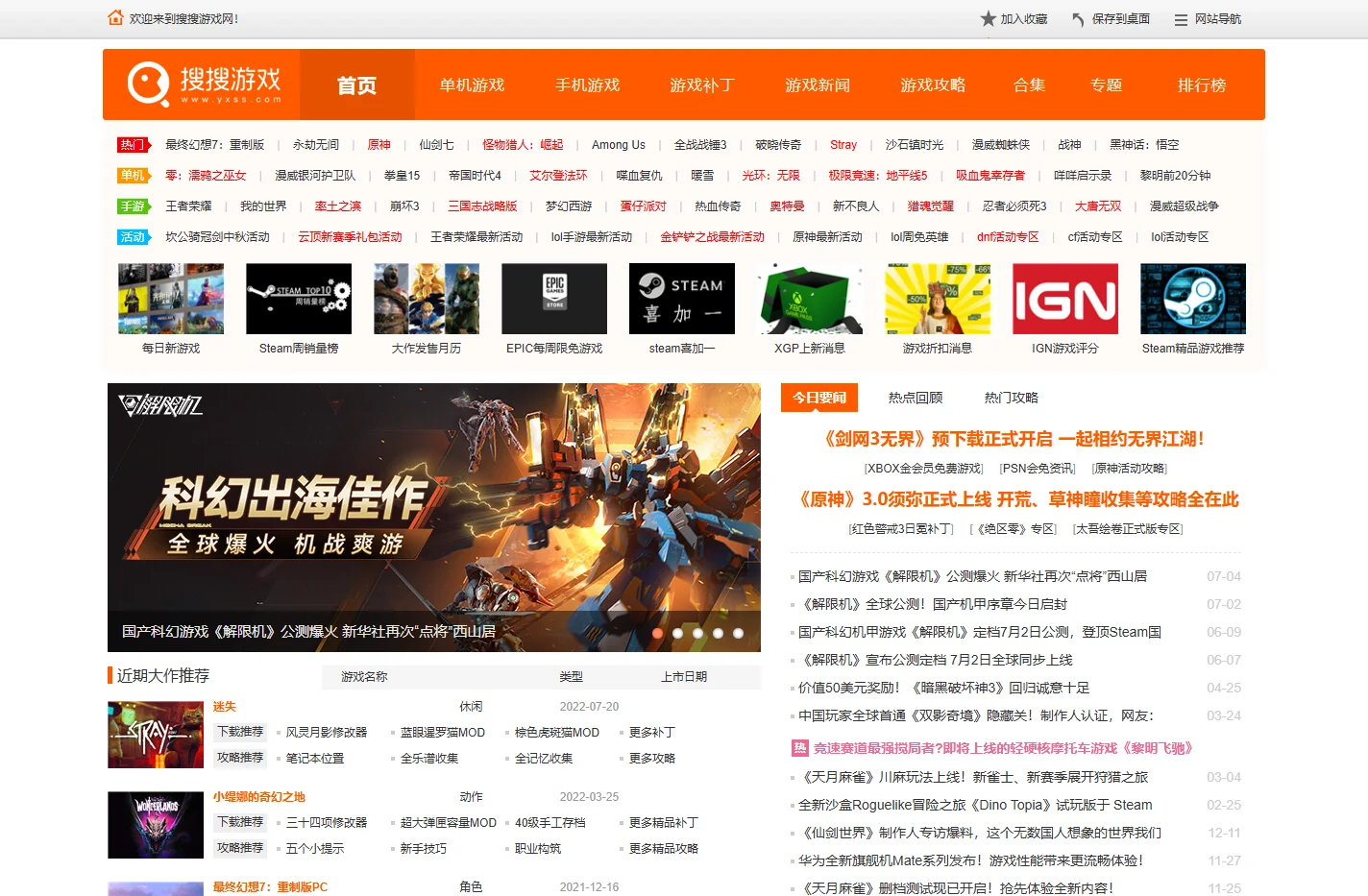Open the 游戏新闻 nav item

[818, 85]
